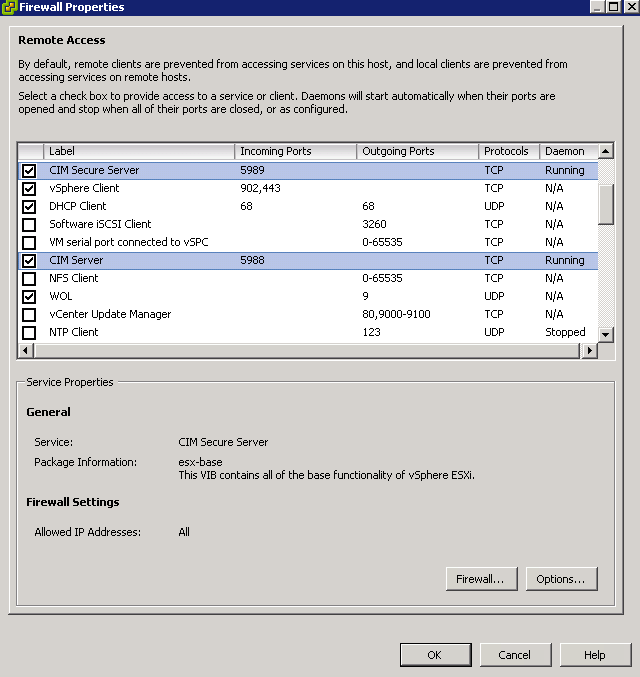Uncheck the CIM Secure Server checkbox
Viewport: 640px width, 677px height.
click(x=29, y=171)
